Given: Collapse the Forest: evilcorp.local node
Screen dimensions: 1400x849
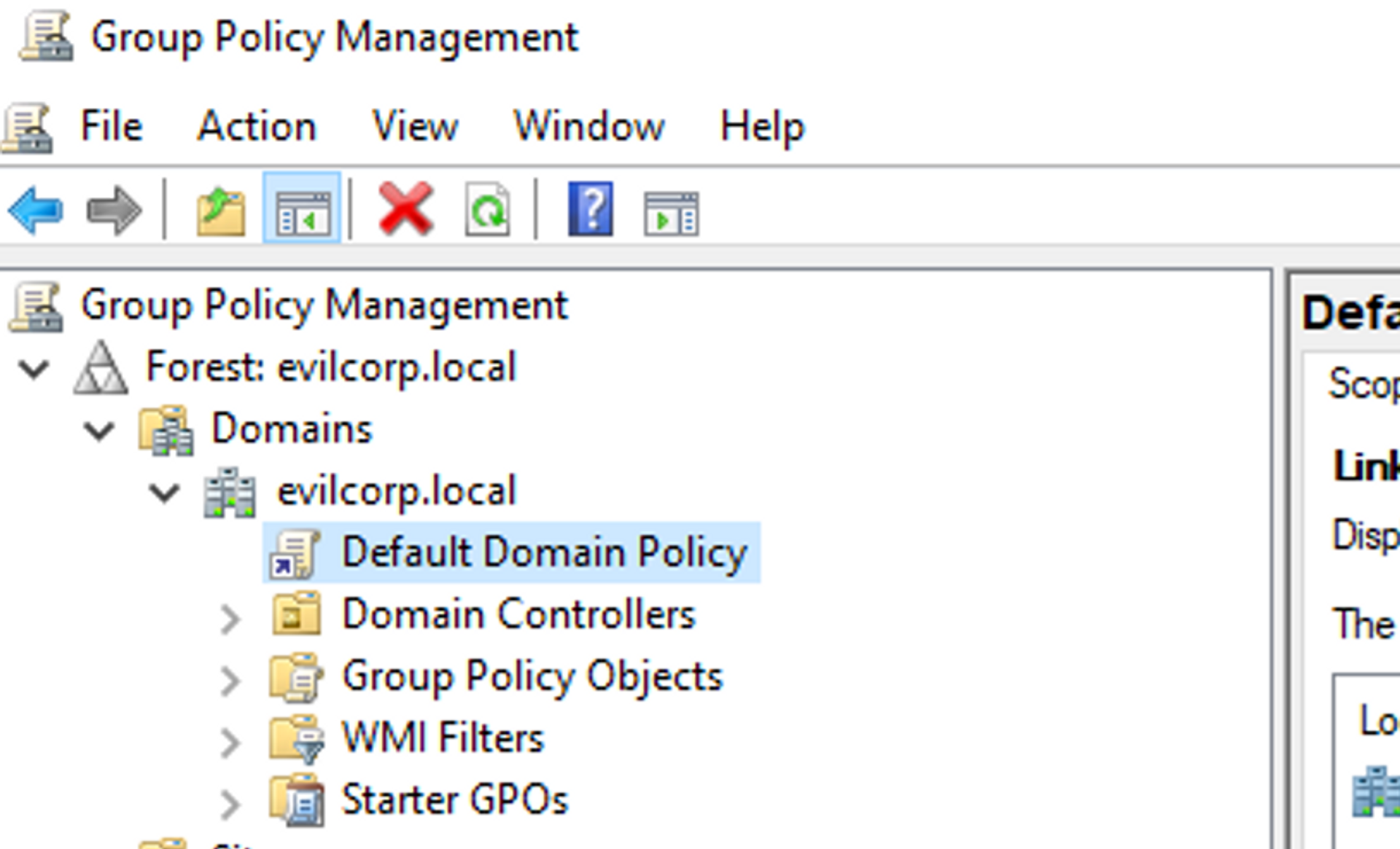Looking at the screenshot, I should [x=34, y=369].
